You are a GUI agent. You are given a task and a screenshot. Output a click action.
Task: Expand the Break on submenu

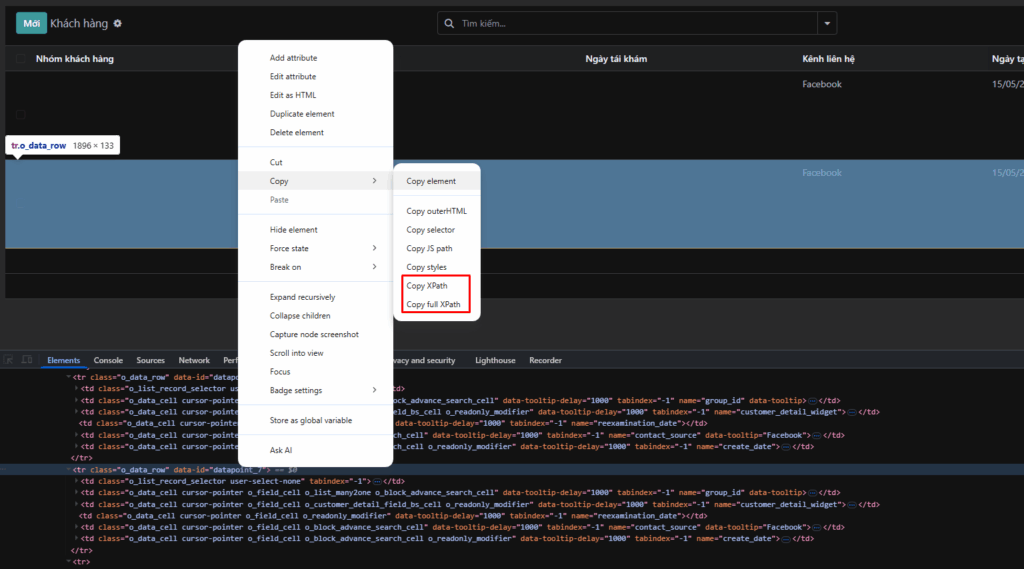[315, 267]
